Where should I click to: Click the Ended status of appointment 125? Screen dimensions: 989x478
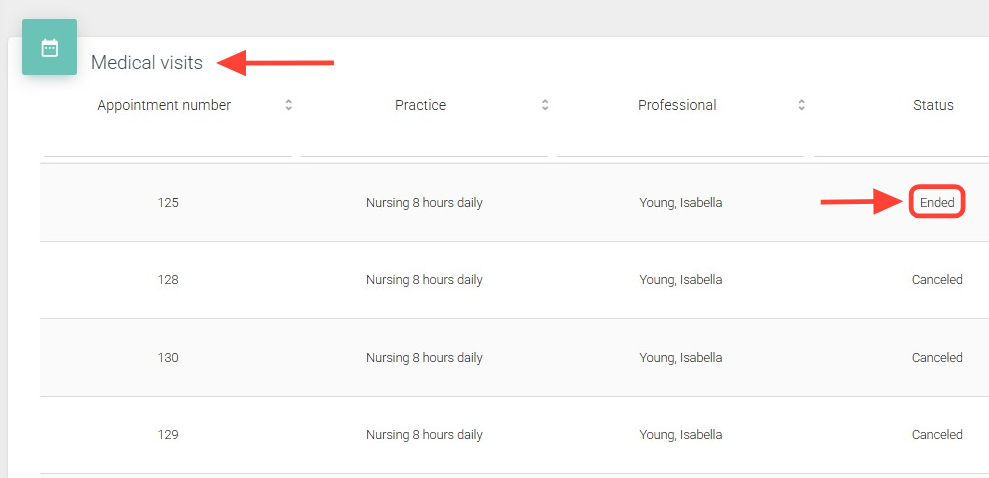tap(937, 203)
